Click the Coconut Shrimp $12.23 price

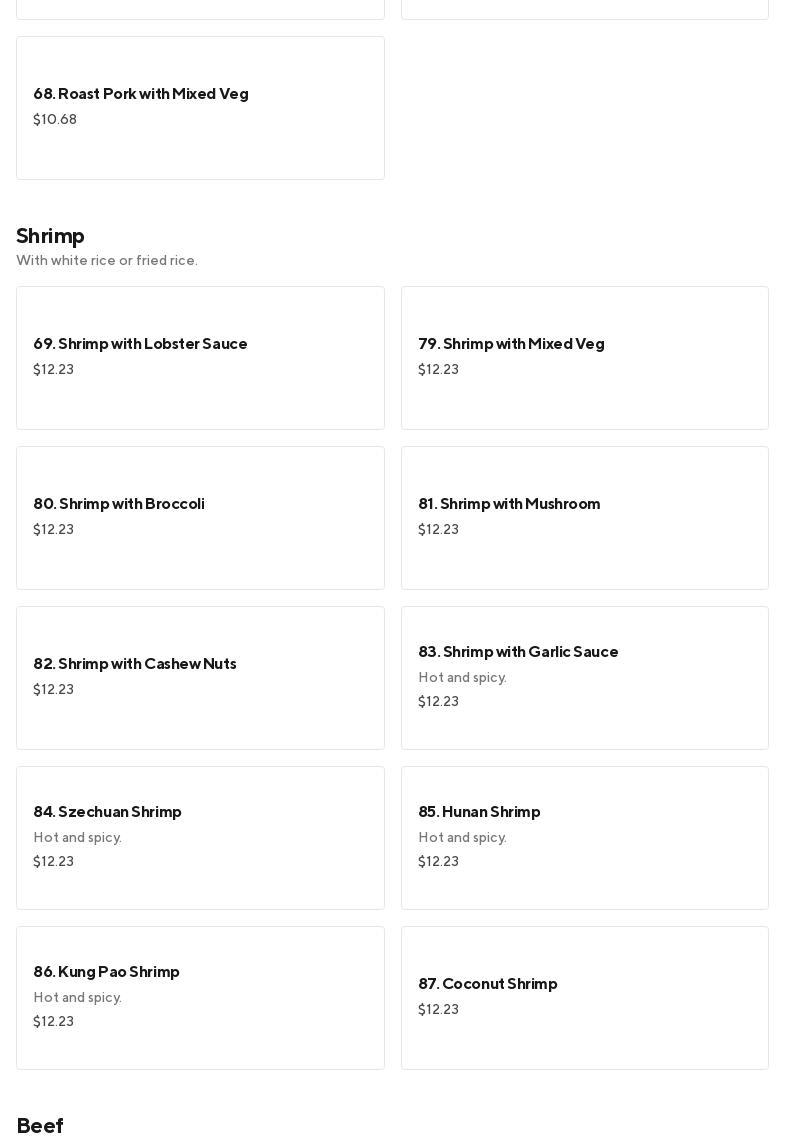[438, 1010]
